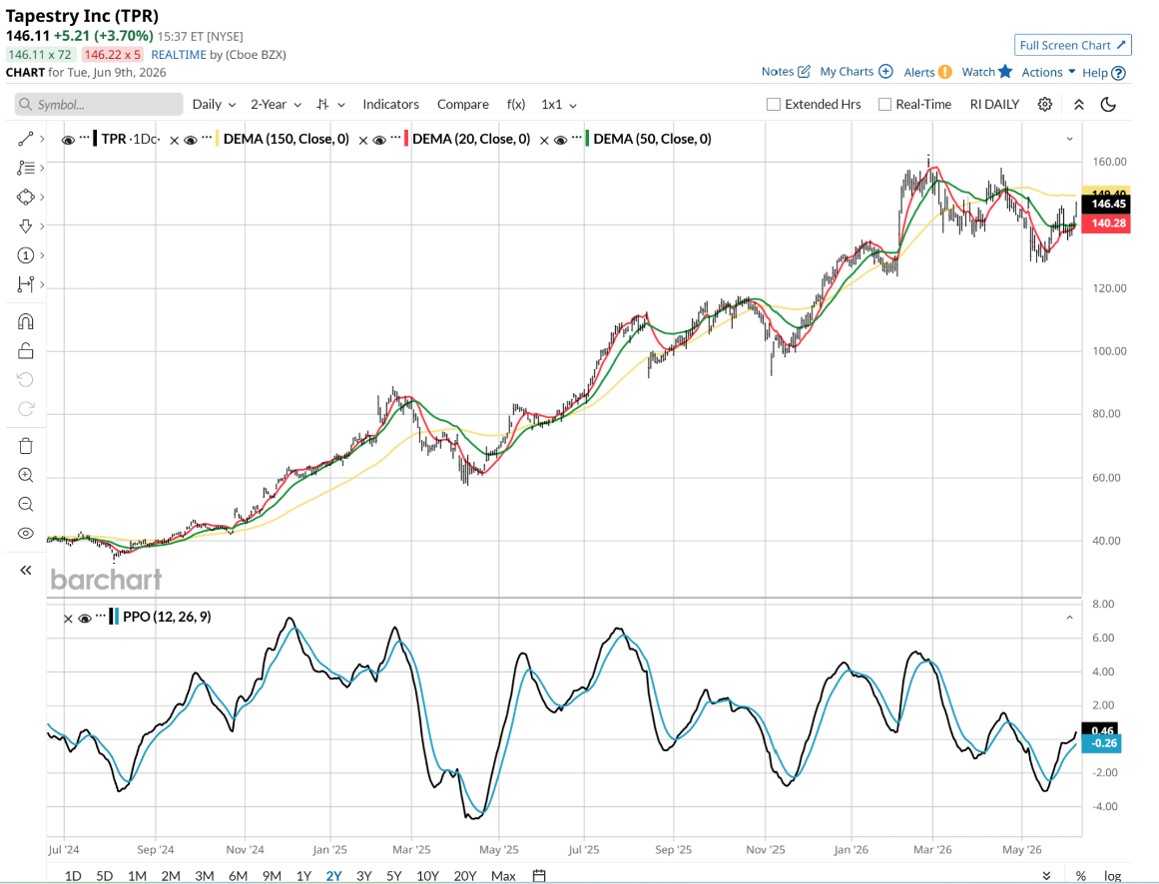This screenshot has width=1159, height=884.
Task: Toggle visibility of PPO indicator
Action: pyautogui.click(x=84, y=618)
